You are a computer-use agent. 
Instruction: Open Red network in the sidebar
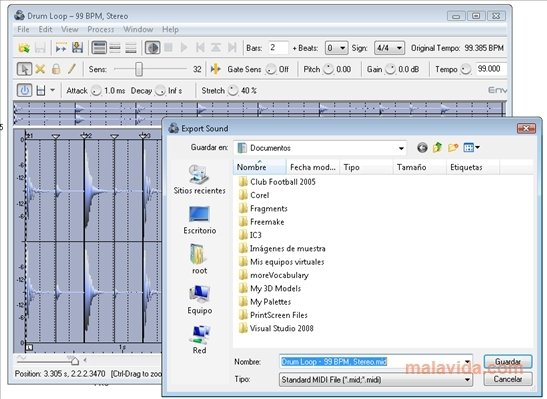pyautogui.click(x=200, y=340)
